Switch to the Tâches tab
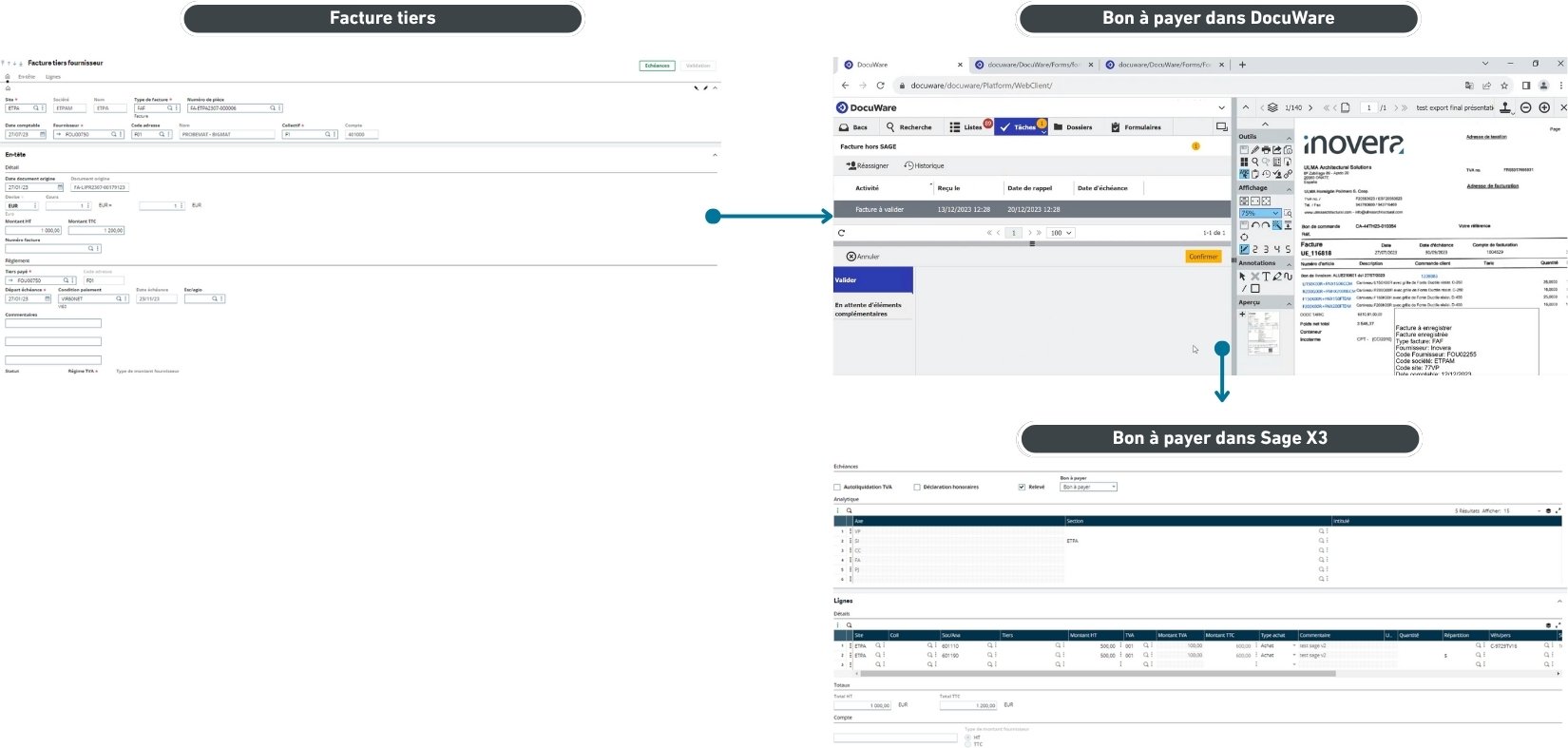 (1020, 126)
